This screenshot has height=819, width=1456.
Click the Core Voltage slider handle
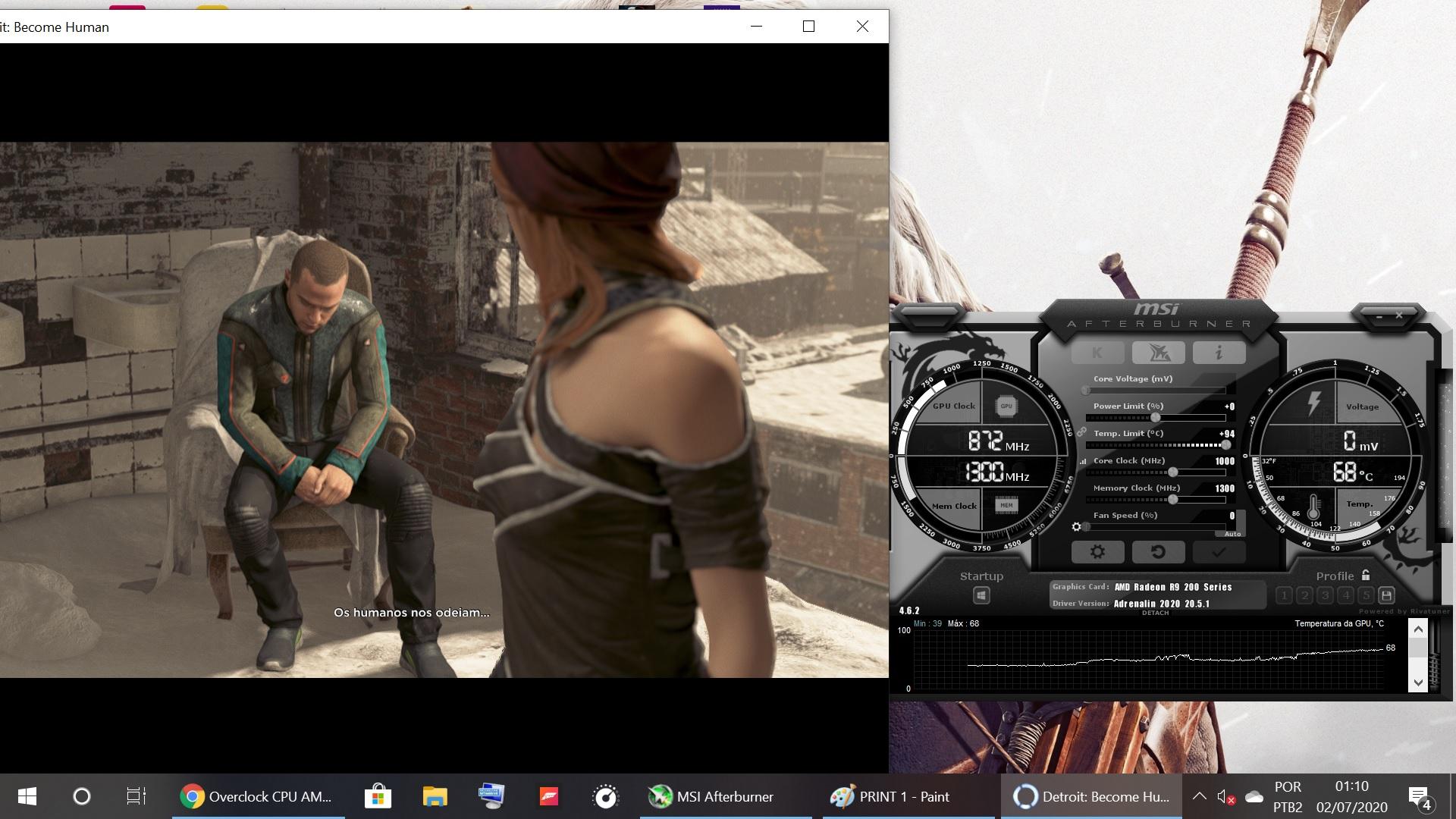coord(1086,391)
